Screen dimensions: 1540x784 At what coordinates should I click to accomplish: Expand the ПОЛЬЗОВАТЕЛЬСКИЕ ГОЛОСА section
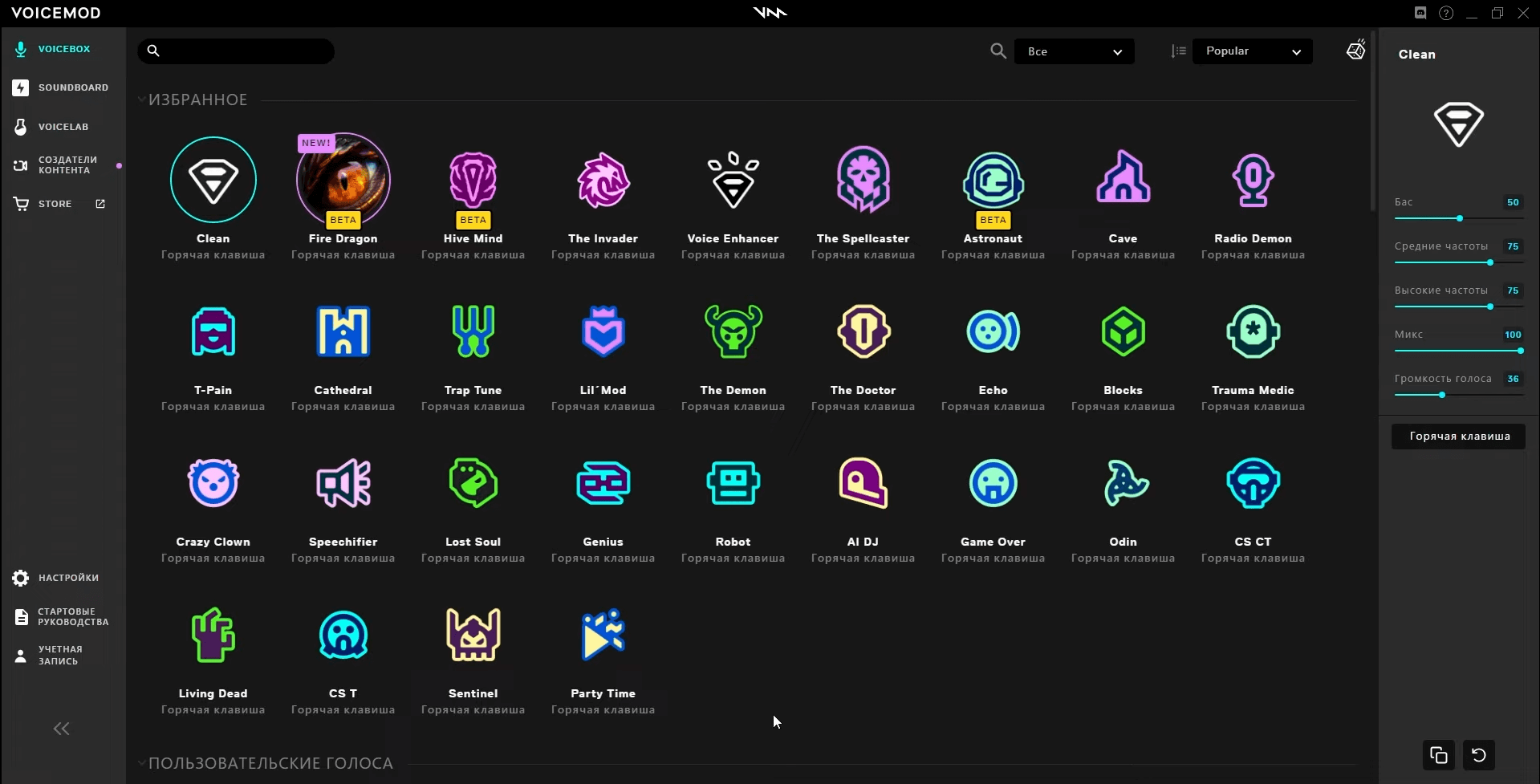pyautogui.click(x=142, y=763)
